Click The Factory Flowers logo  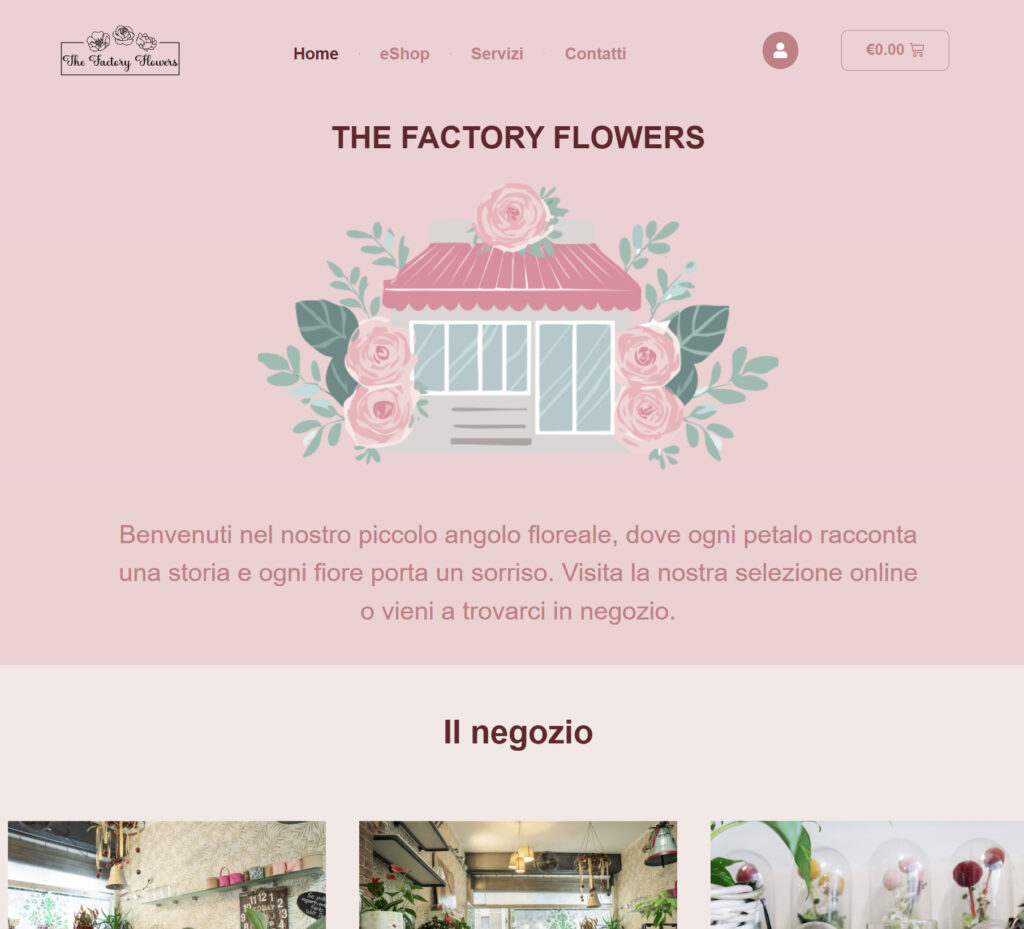click(x=120, y=50)
